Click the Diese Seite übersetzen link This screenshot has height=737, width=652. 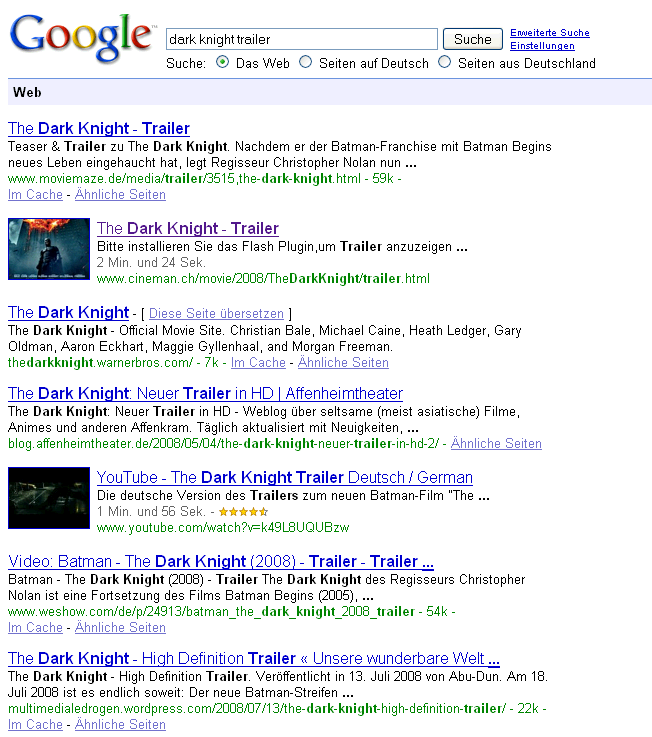click(216, 314)
